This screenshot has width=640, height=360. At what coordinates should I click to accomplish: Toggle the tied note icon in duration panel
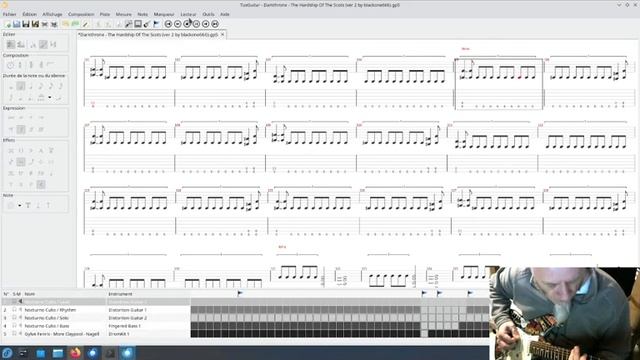[x=59, y=98]
